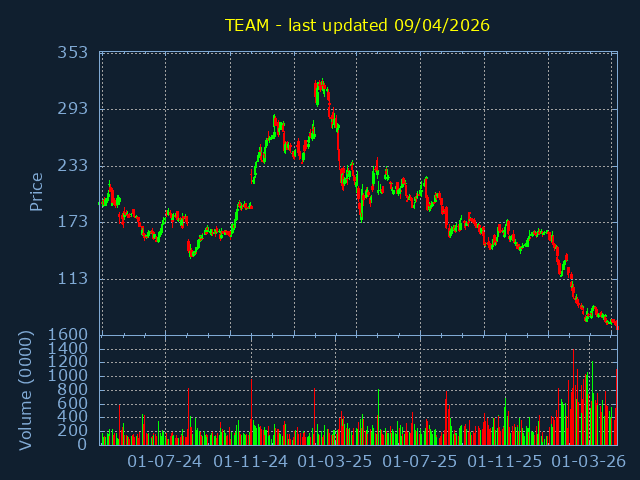Click the 1400 volume axis label
Viewport: 640px width, 480px height.
pos(68,349)
